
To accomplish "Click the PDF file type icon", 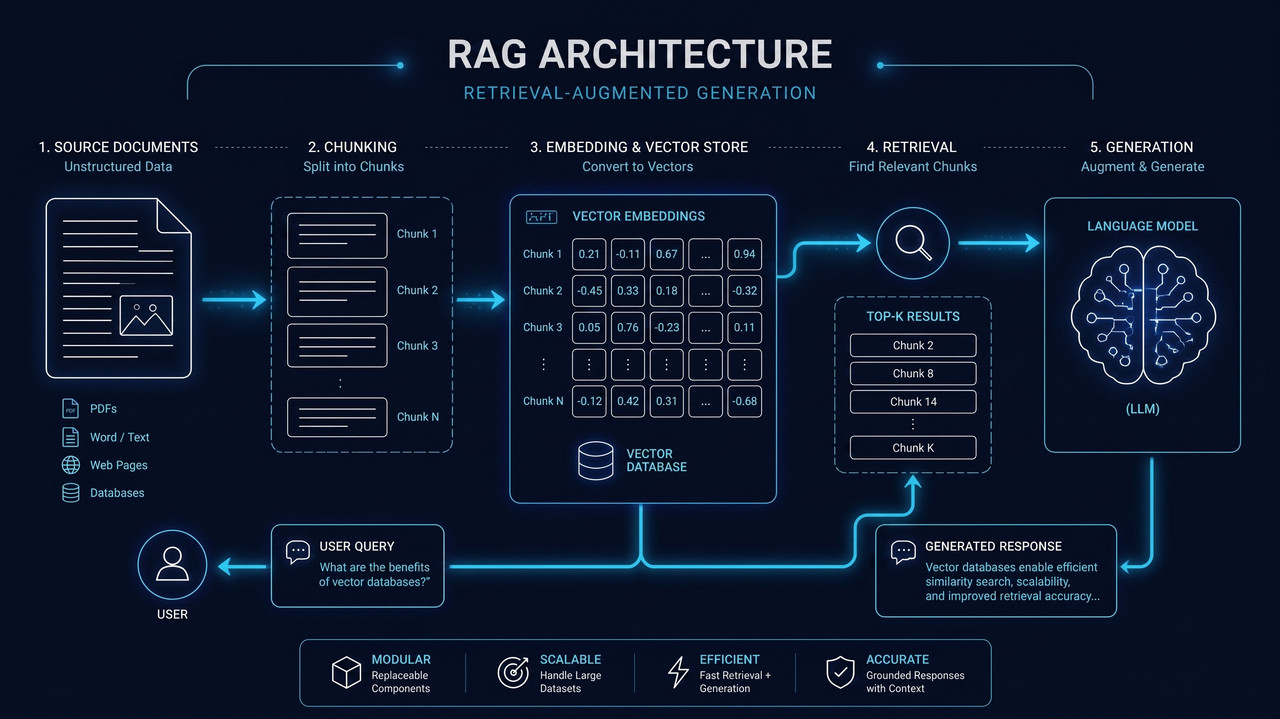I will click(x=71, y=409).
